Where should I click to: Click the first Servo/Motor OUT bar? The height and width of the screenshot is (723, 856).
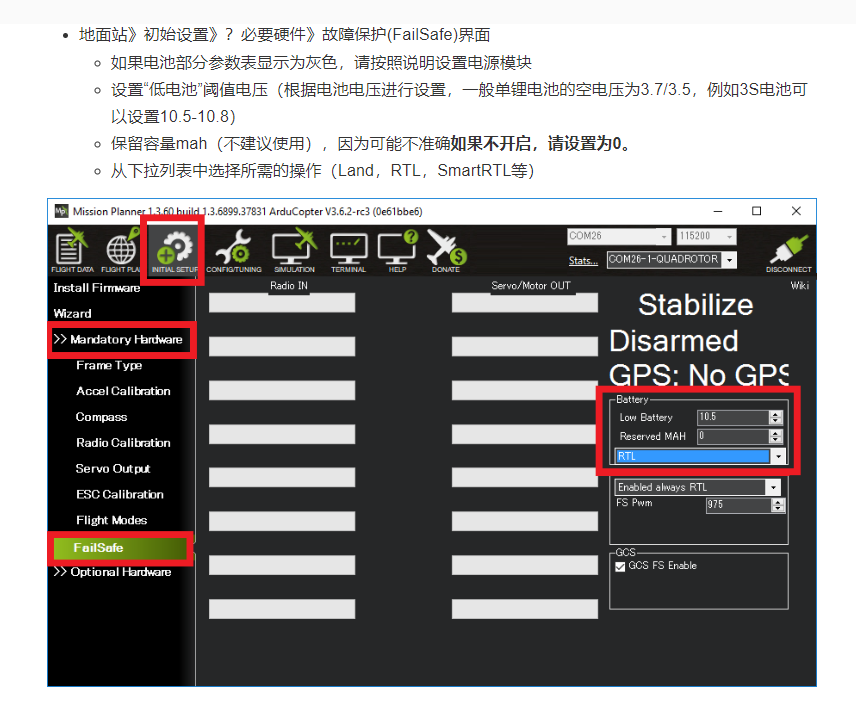point(525,303)
